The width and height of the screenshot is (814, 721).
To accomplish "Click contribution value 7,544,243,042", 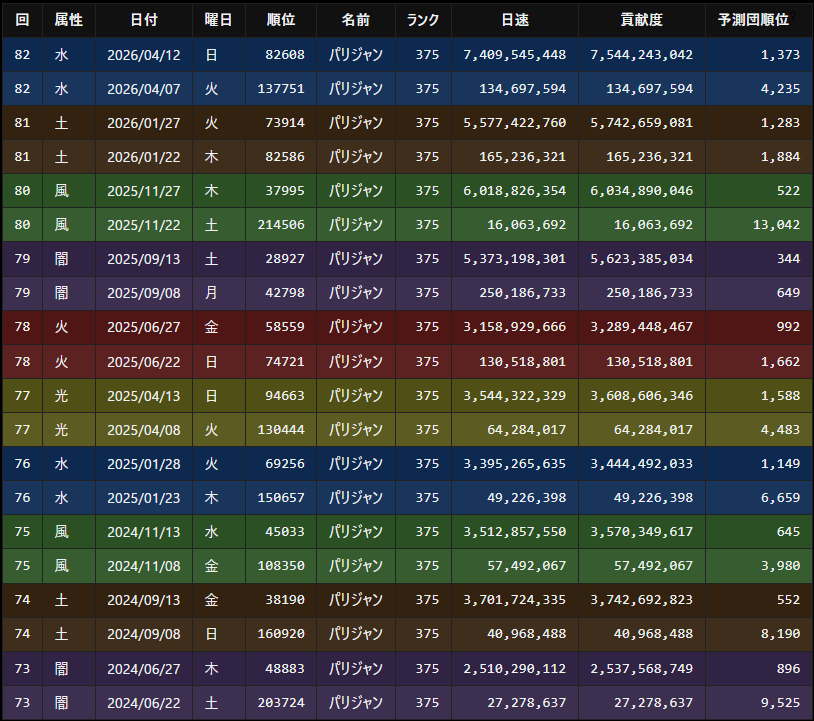I will coord(641,55).
